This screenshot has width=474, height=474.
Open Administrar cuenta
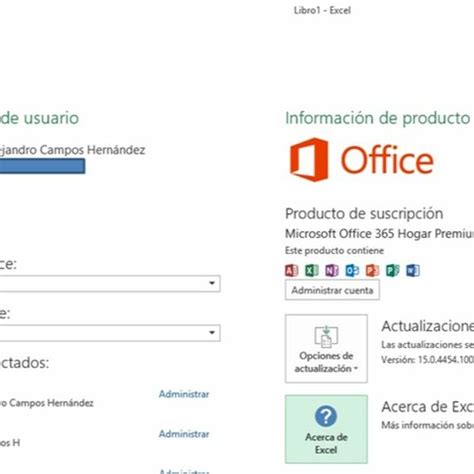pos(332,290)
